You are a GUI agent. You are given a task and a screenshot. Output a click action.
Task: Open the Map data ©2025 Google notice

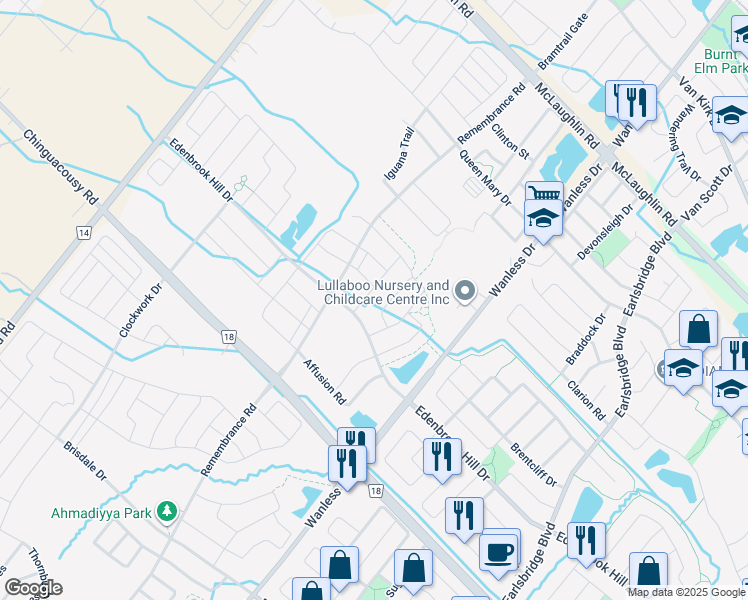coord(686,592)
